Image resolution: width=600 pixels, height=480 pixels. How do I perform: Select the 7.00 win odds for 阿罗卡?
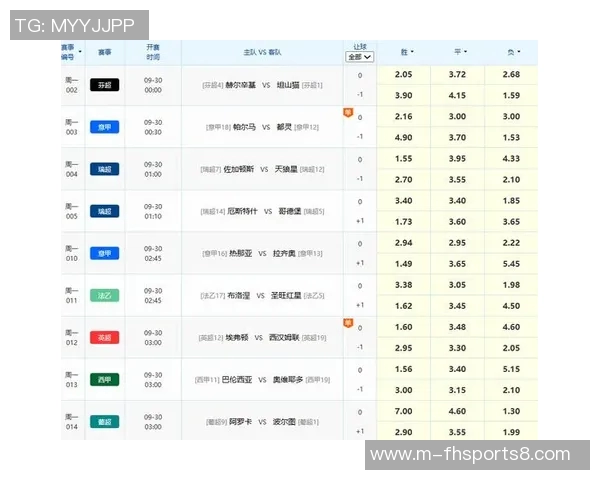tap(403, 411)
